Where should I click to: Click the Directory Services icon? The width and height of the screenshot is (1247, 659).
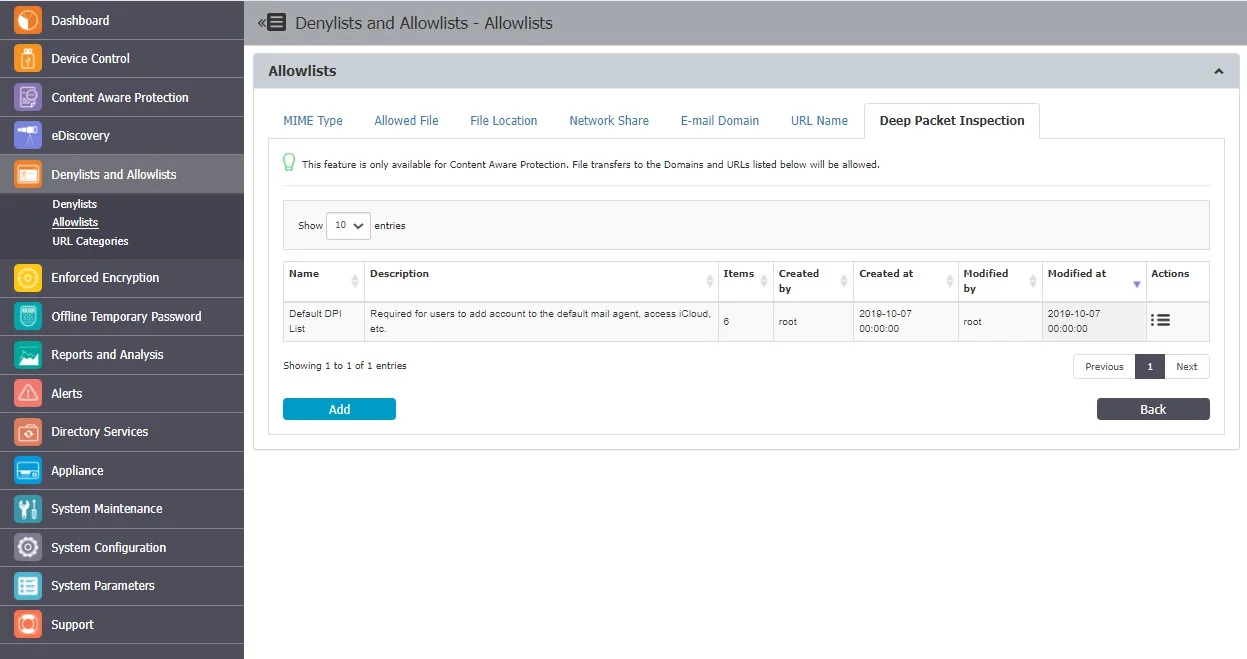click(x=28, y=431)
